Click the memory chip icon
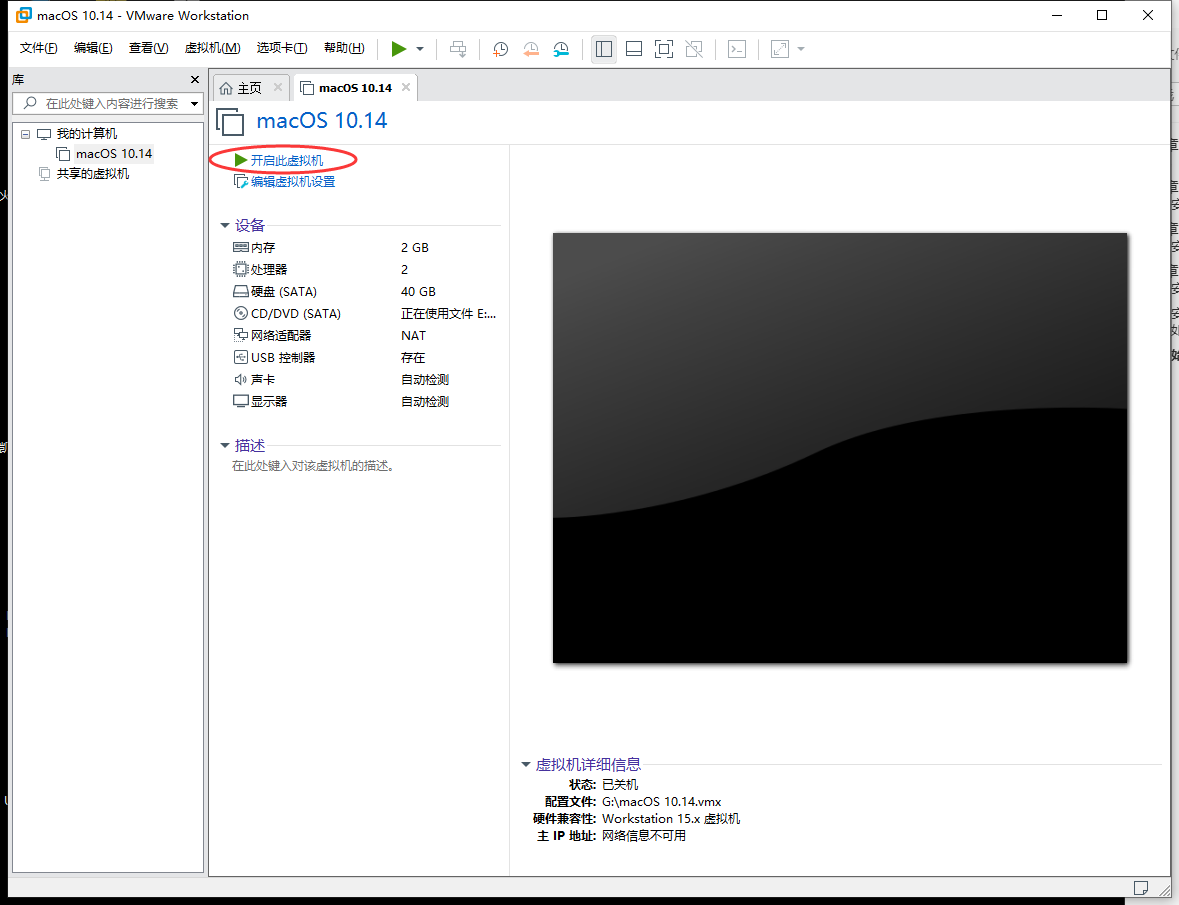The height and width of the screenshot is (905, 1179). (241, 247)
